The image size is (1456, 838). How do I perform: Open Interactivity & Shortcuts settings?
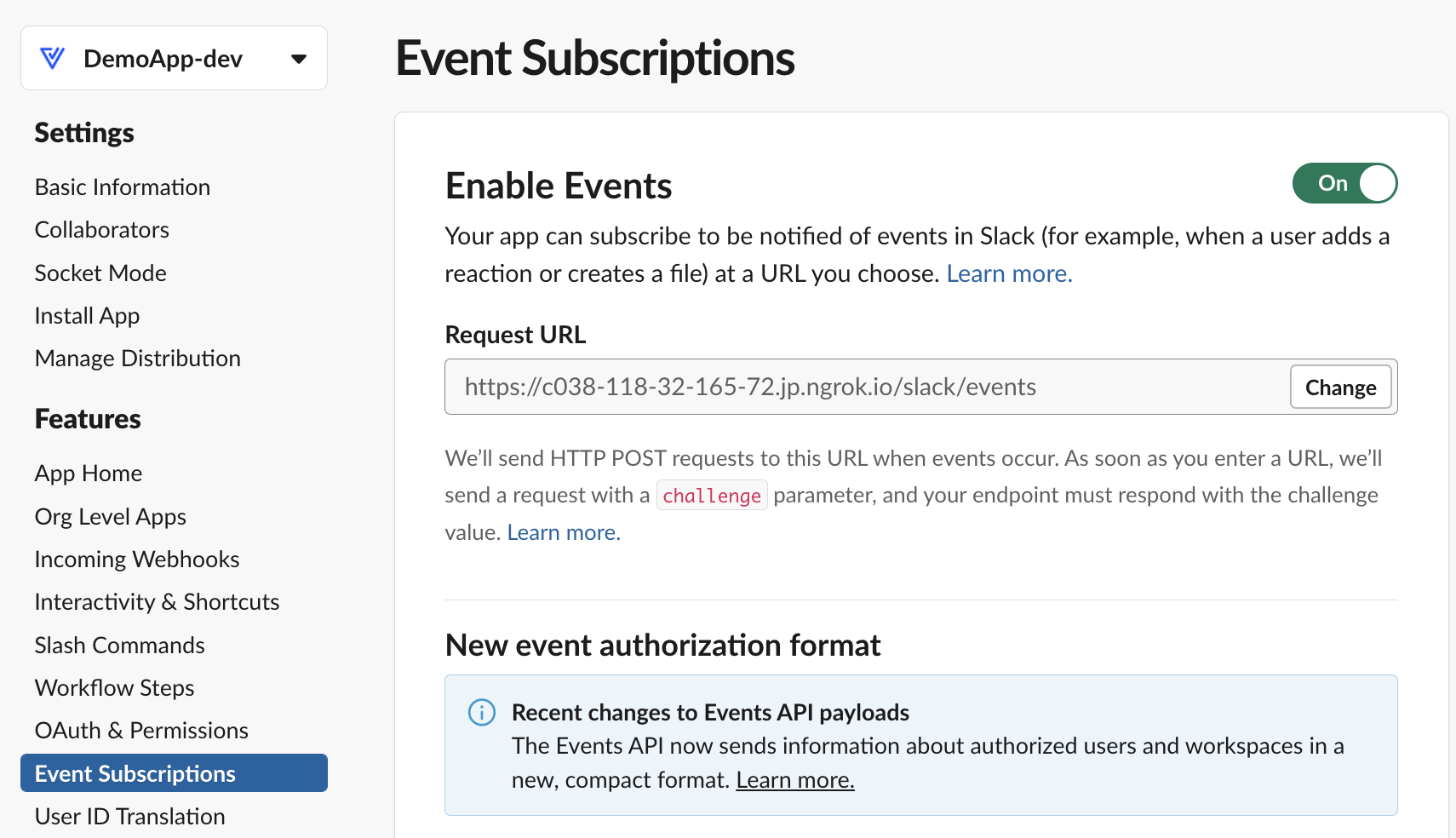[158, 602]
